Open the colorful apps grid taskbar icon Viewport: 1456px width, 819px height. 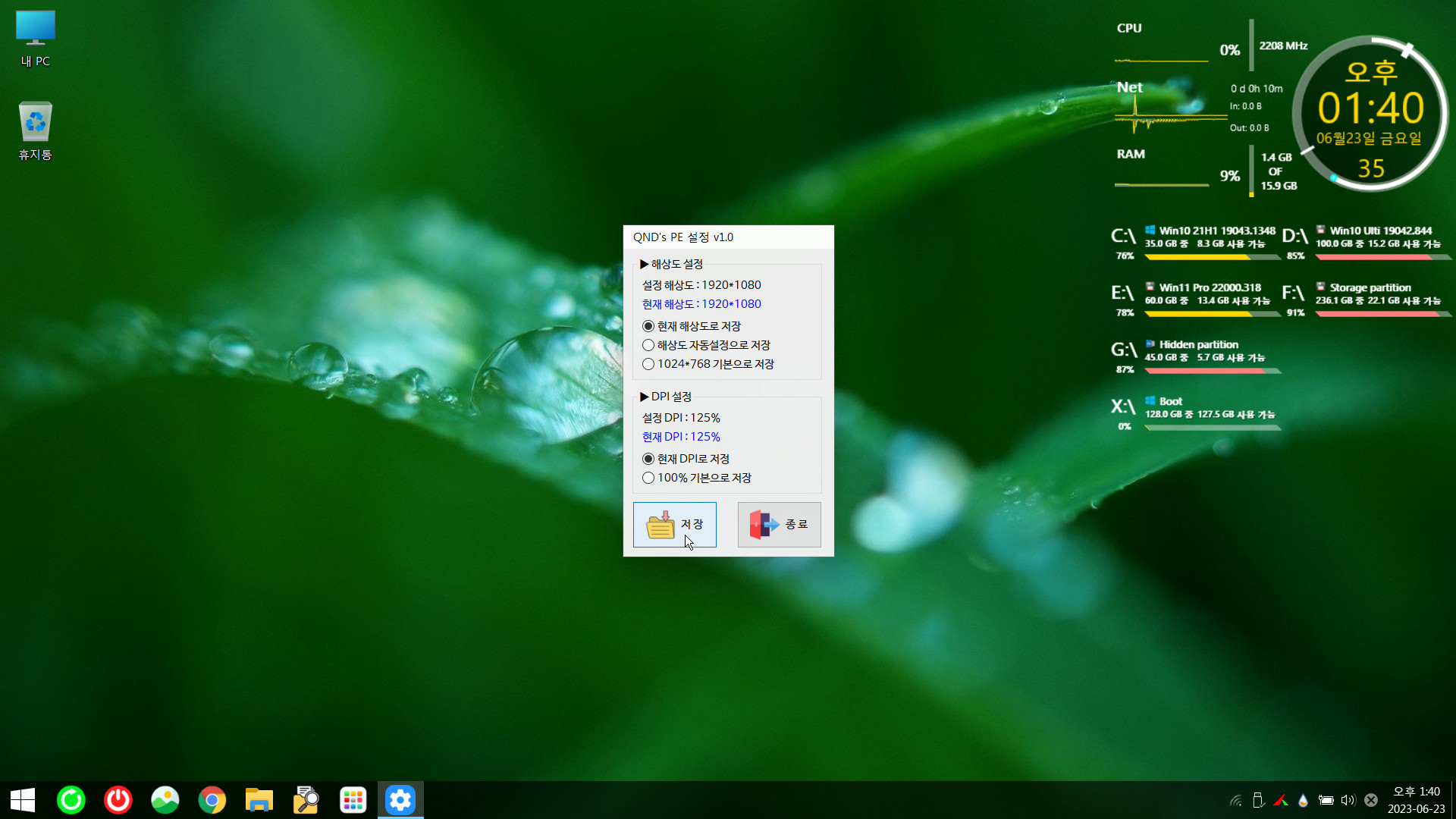coord(353,800)
